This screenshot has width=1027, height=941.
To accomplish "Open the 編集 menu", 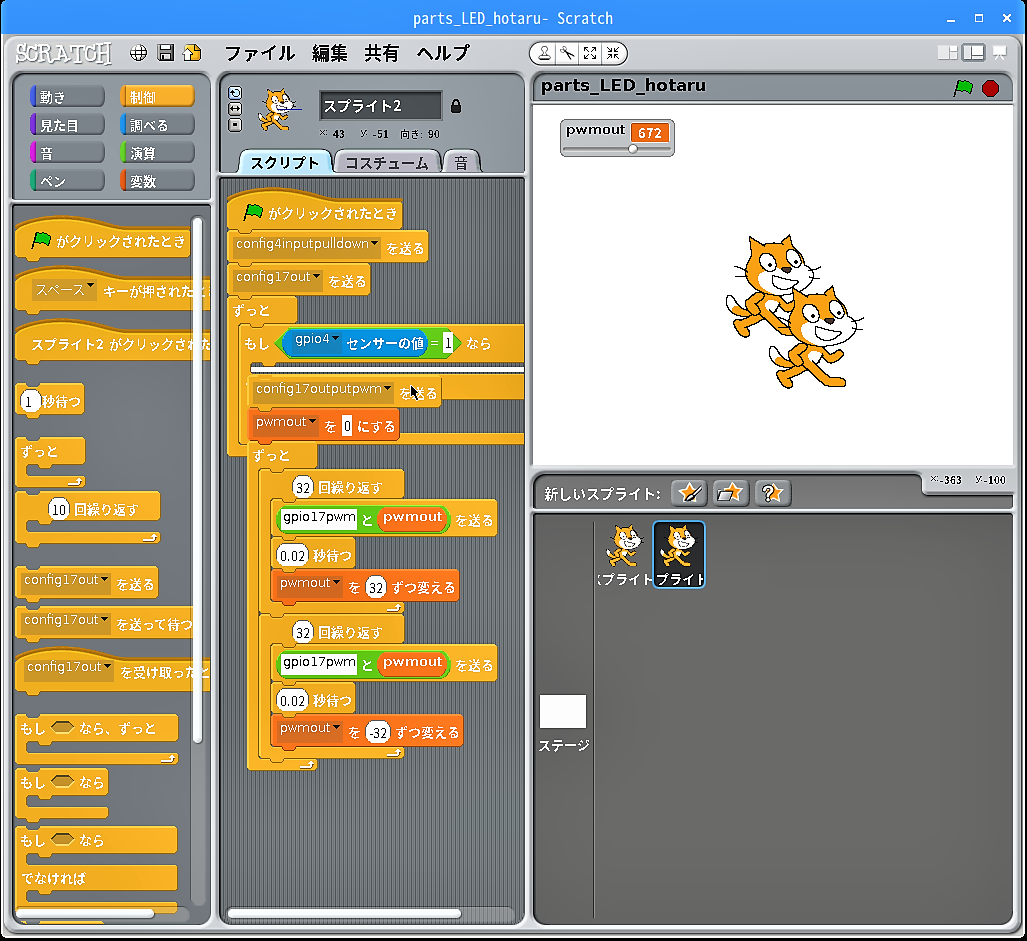I will [x=329, y=53].
